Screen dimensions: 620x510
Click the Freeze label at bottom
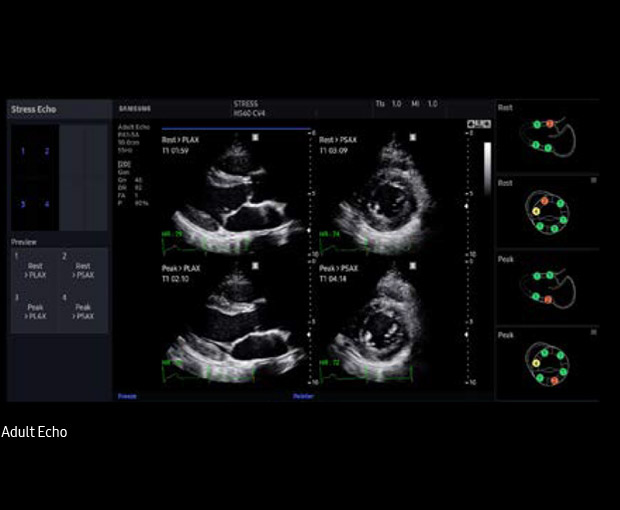(127, 396)
